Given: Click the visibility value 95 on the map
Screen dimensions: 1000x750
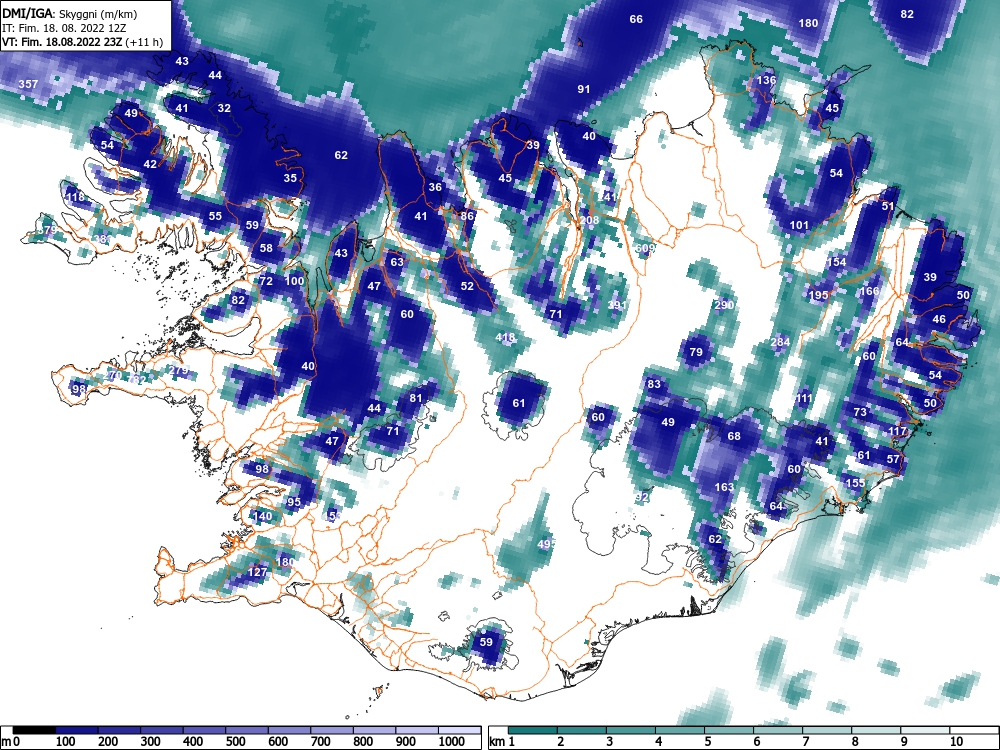Looking at the screenshot, I should 293,502.
